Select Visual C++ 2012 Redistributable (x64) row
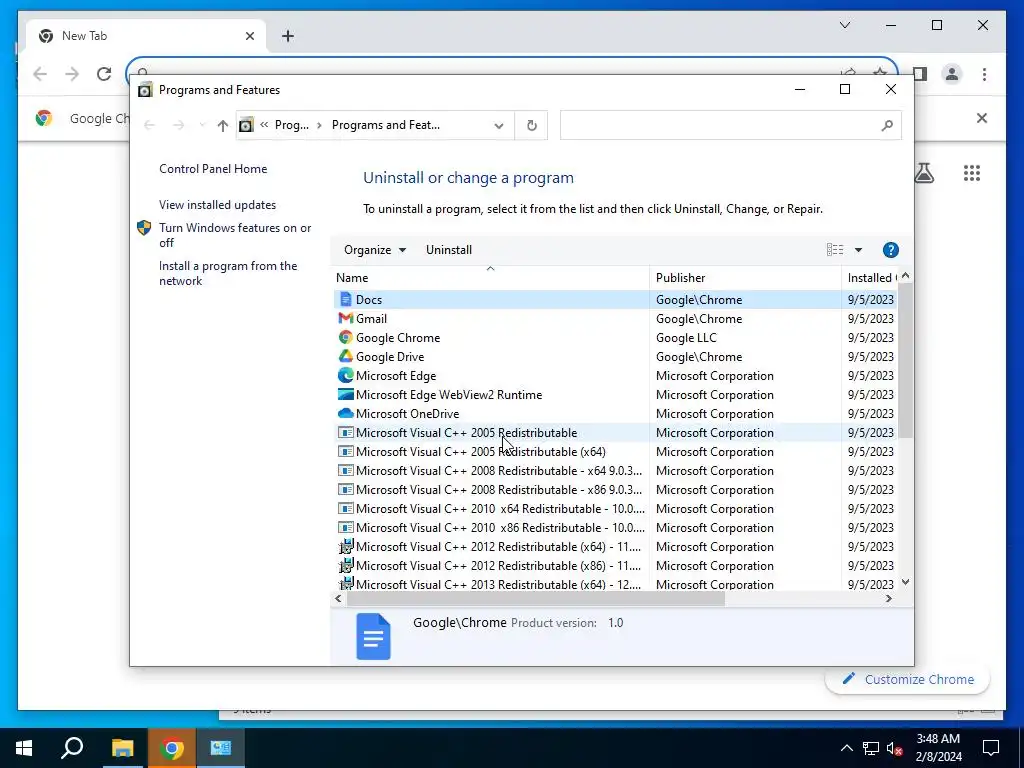1024x768 pixels. coord(615,547)
